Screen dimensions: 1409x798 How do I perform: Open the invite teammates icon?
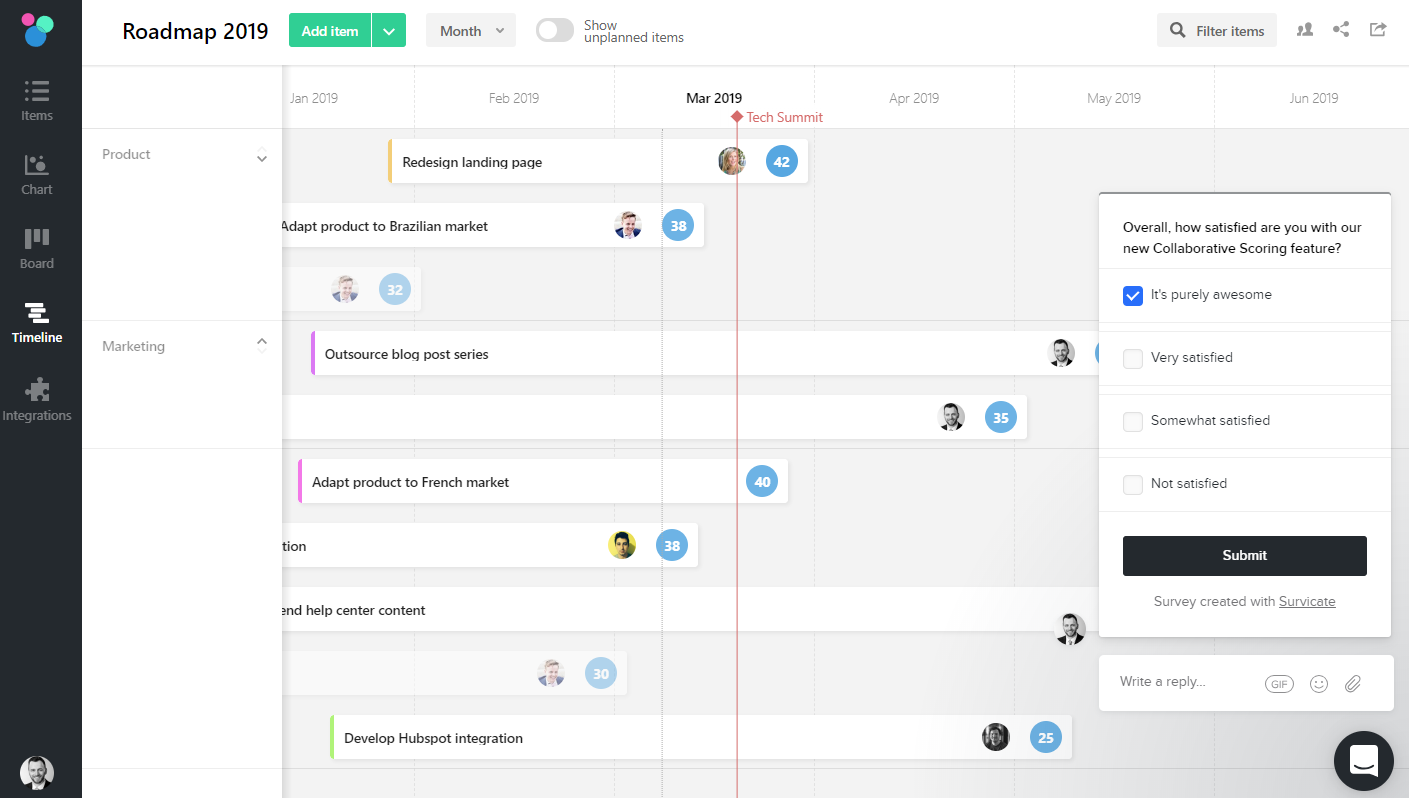pyautogui.click(x=1304, y=30)
